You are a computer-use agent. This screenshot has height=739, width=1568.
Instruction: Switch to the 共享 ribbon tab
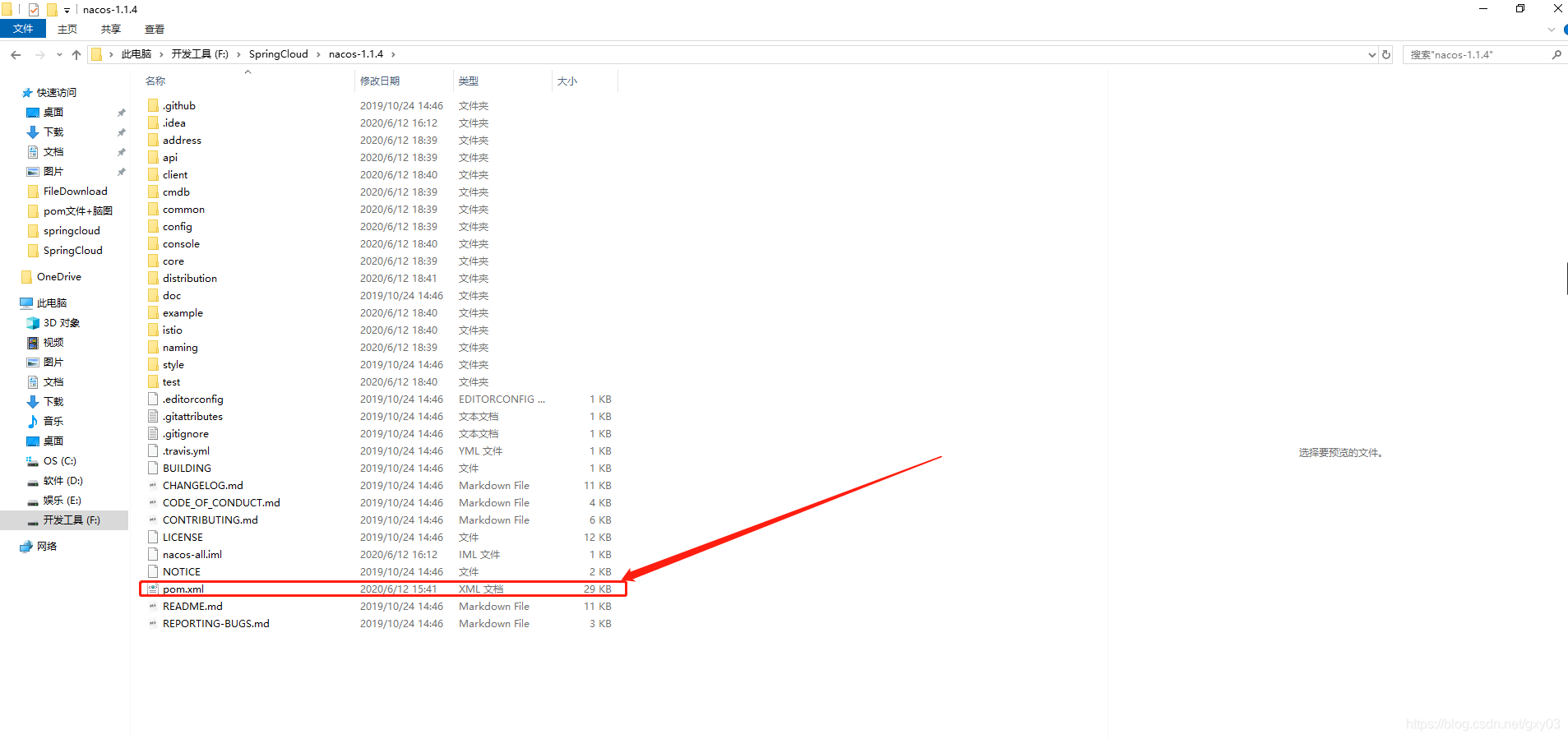(111, 29)
